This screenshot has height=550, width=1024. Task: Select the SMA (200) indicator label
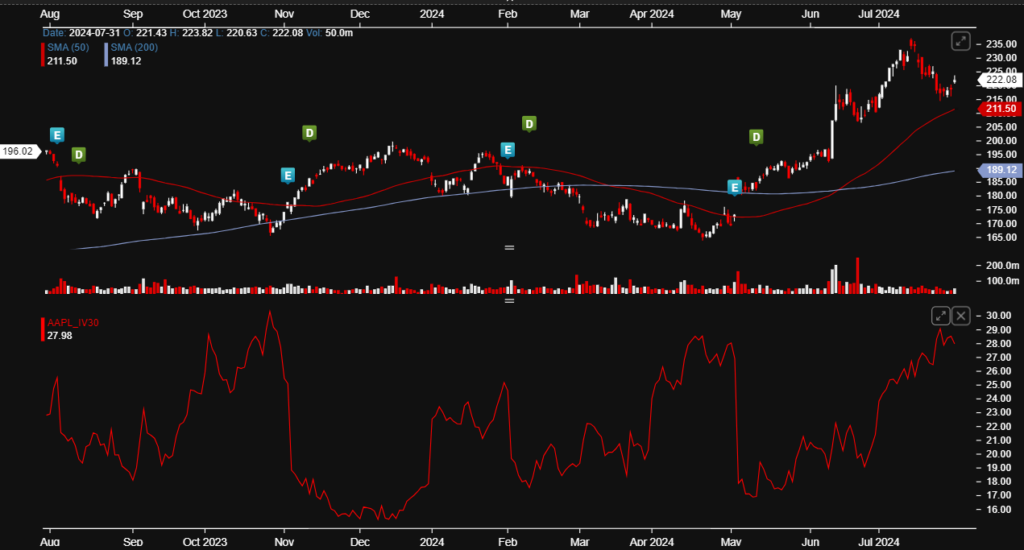(x=134, y=48)
